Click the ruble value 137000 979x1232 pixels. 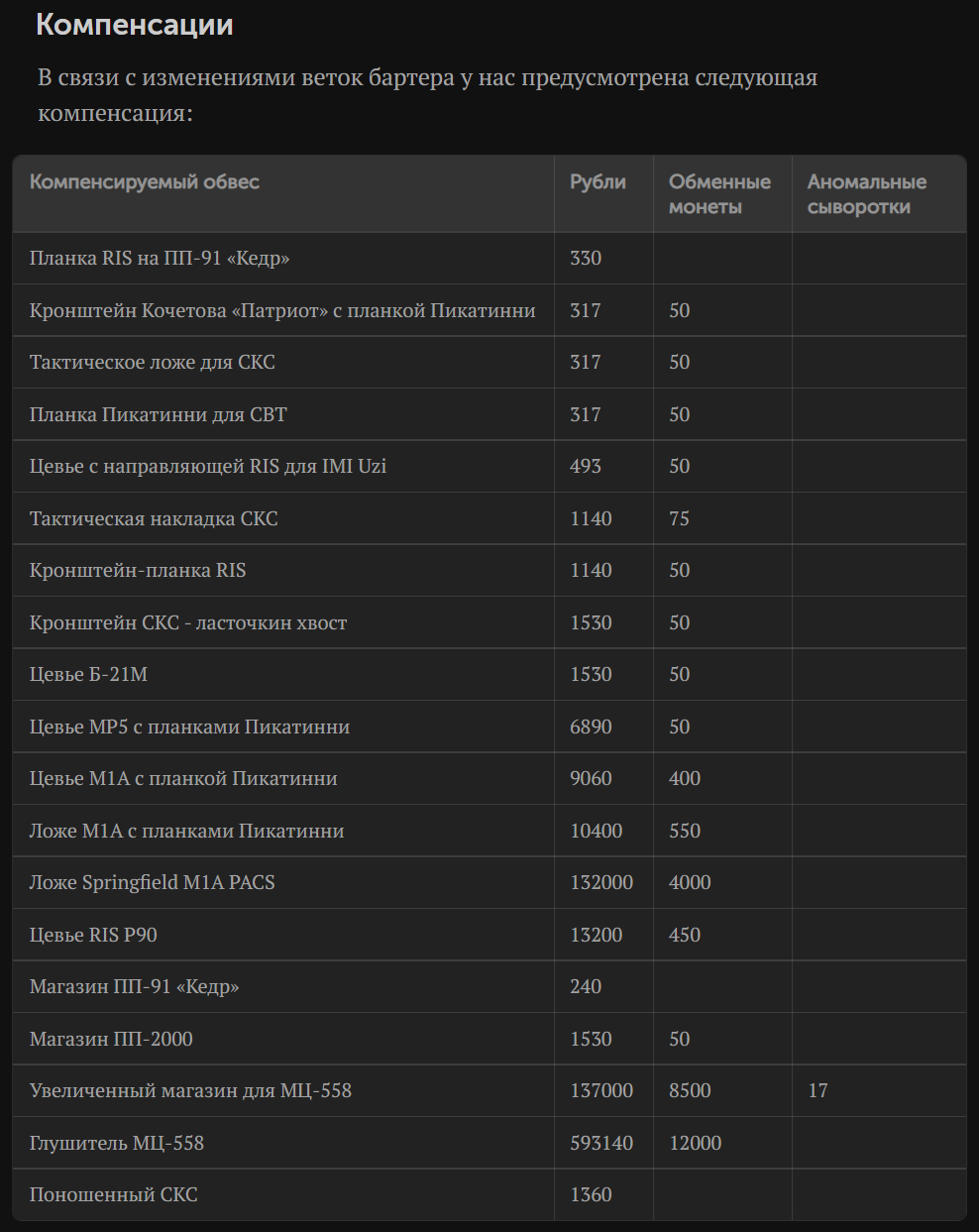pyautogui.click(x=601, y=1091)
